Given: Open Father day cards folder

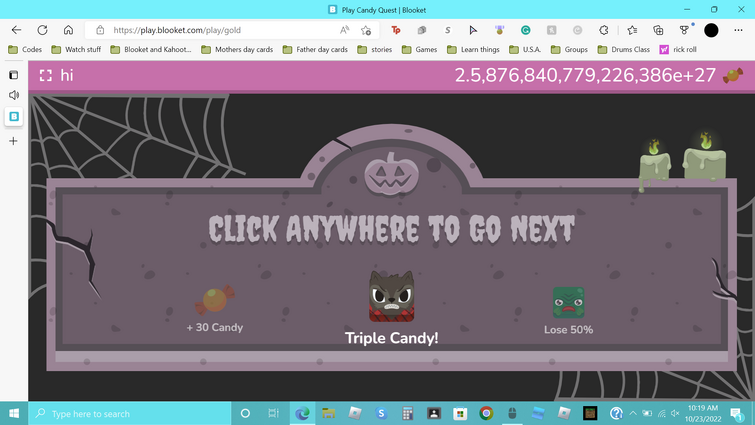Looking at the screenshot, I should (x=315, y=49).
